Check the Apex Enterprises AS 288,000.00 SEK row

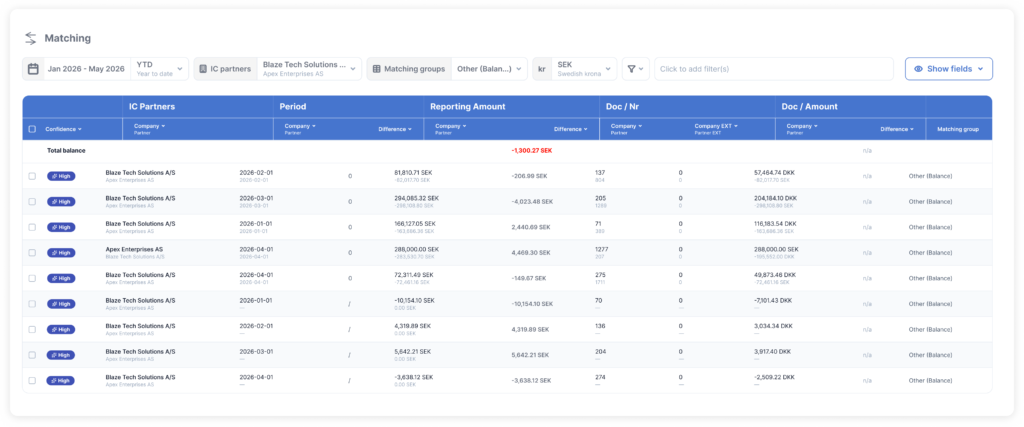click(x=33, y=253)
